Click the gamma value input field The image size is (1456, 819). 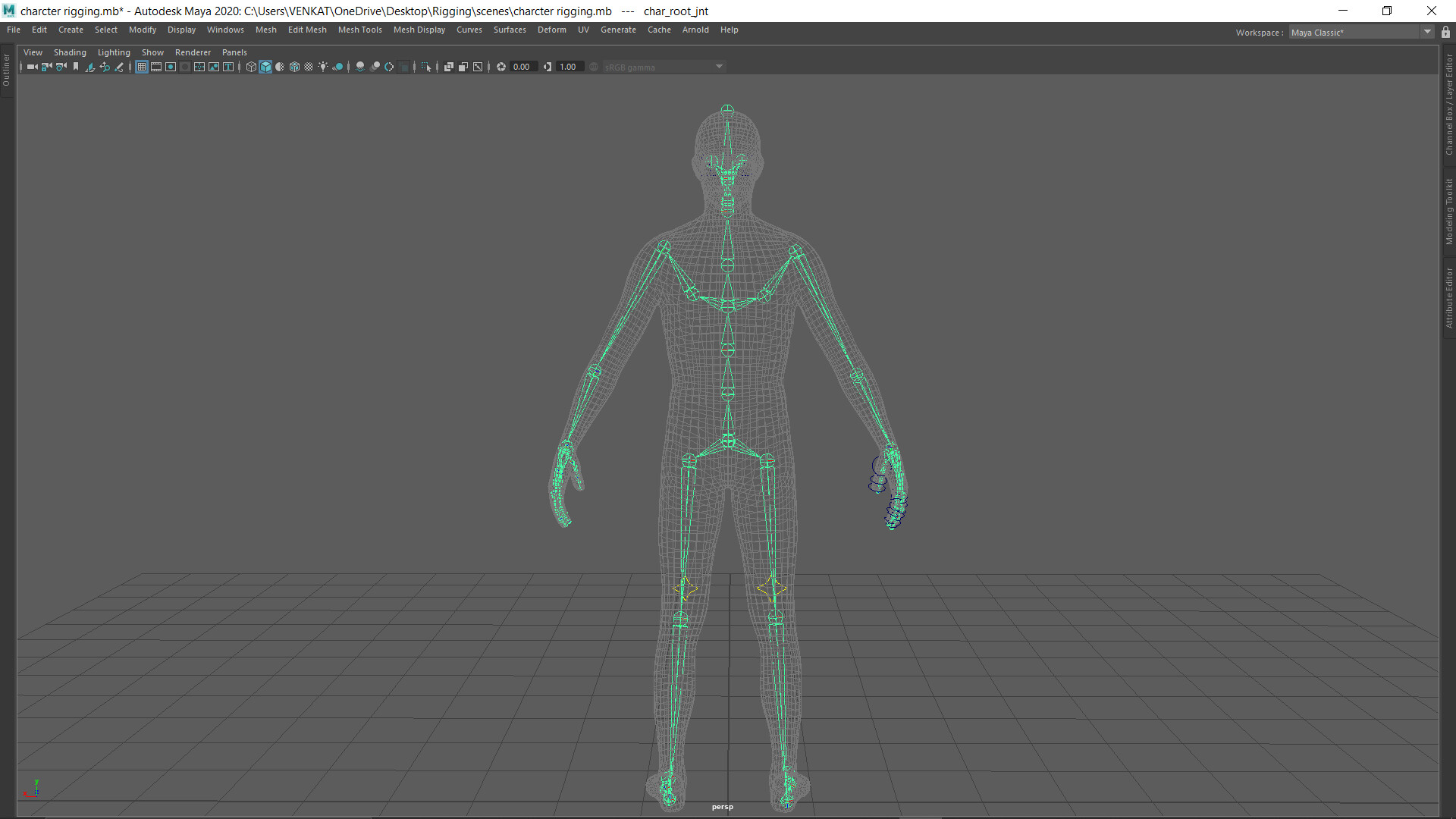pyautogui.click(x=569, y=67)
